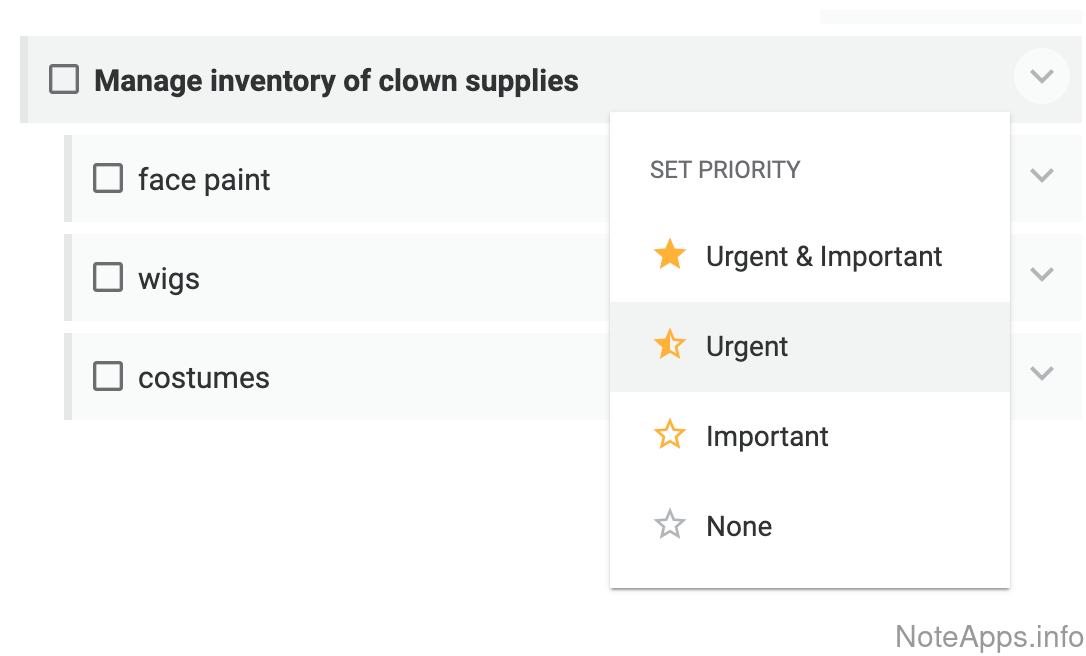Expand the wigs options chevron
This screenshot has height=656, width=1086.
pyautogui.click(x=1042, y=274)
